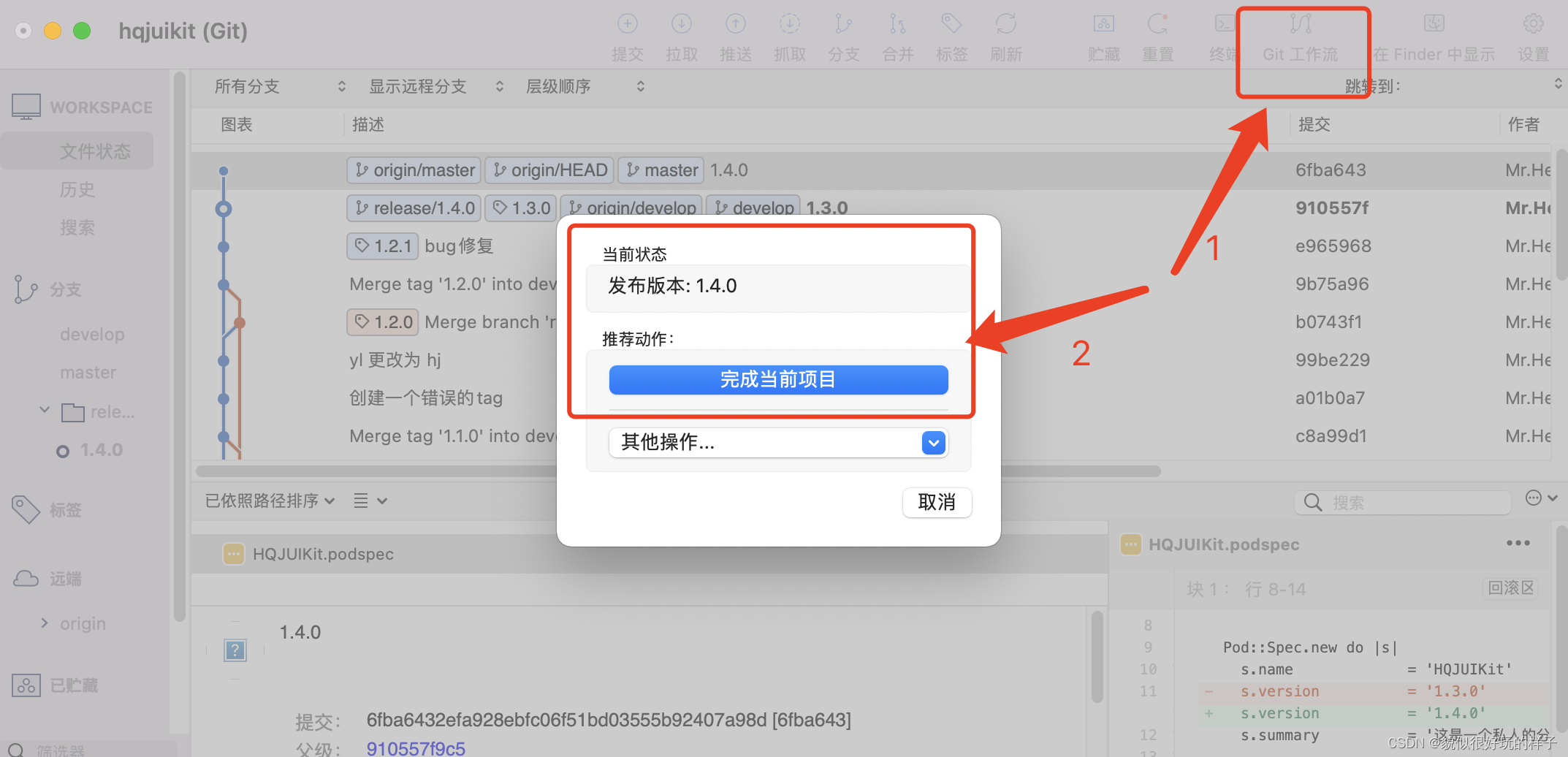Click 在 Finder 中显示 toolbar icon
This screenshot has height=757, width=1568.
coord(1434,25)
